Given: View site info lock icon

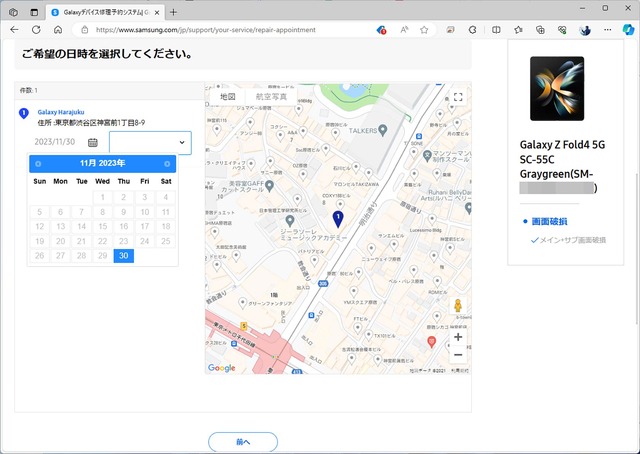Looking at the screenshot, I should tap(84, 30).
